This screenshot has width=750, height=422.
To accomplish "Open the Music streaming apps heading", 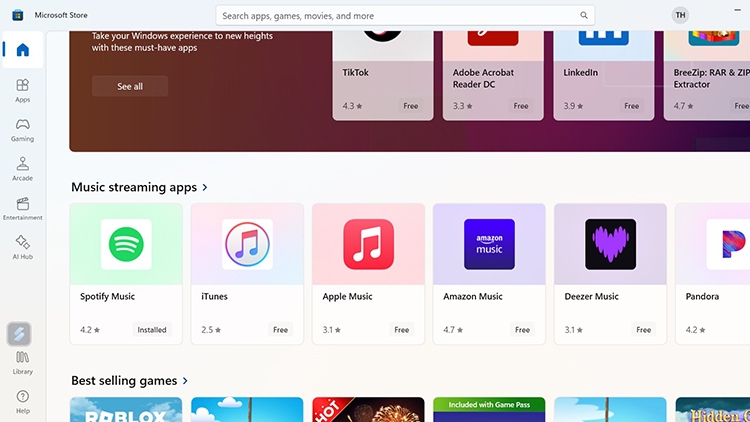I will [x=134, y=187].
